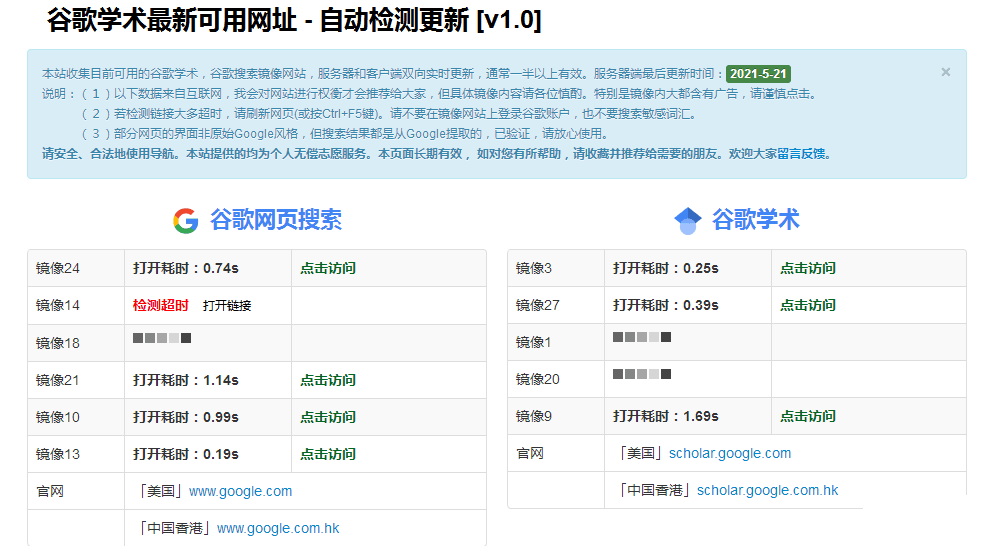
Task: Select the 镜像18 row label
Action: (x=58, y=343)
